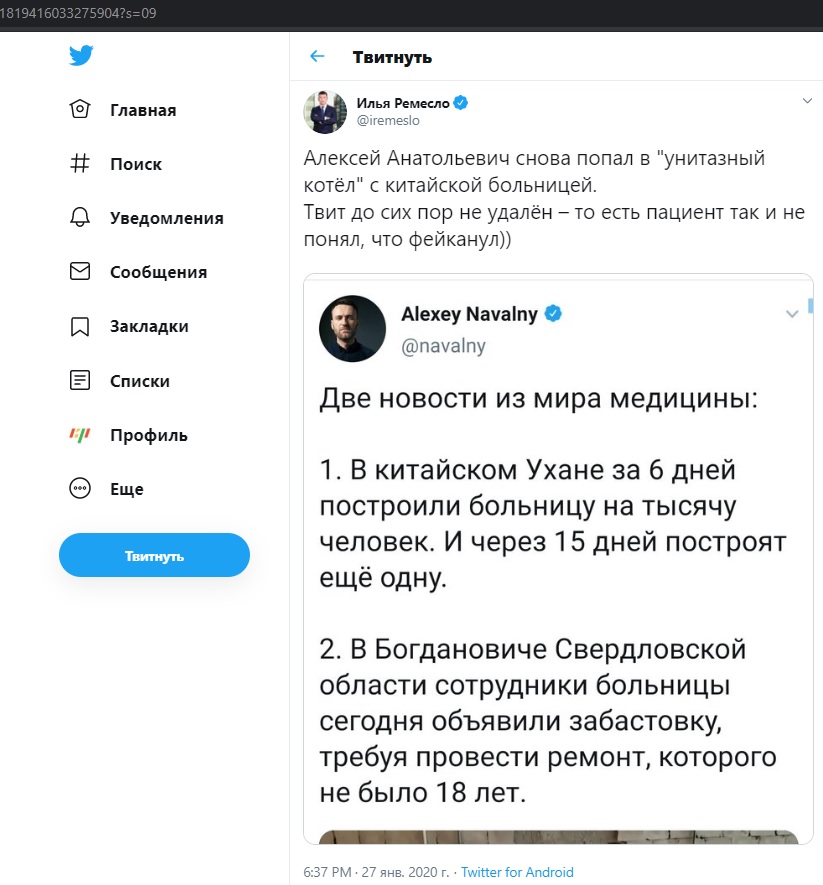Click the @iremeslo handle
Image resolution: width=823 pixels, height=885 pixels.
click(388, 120)
